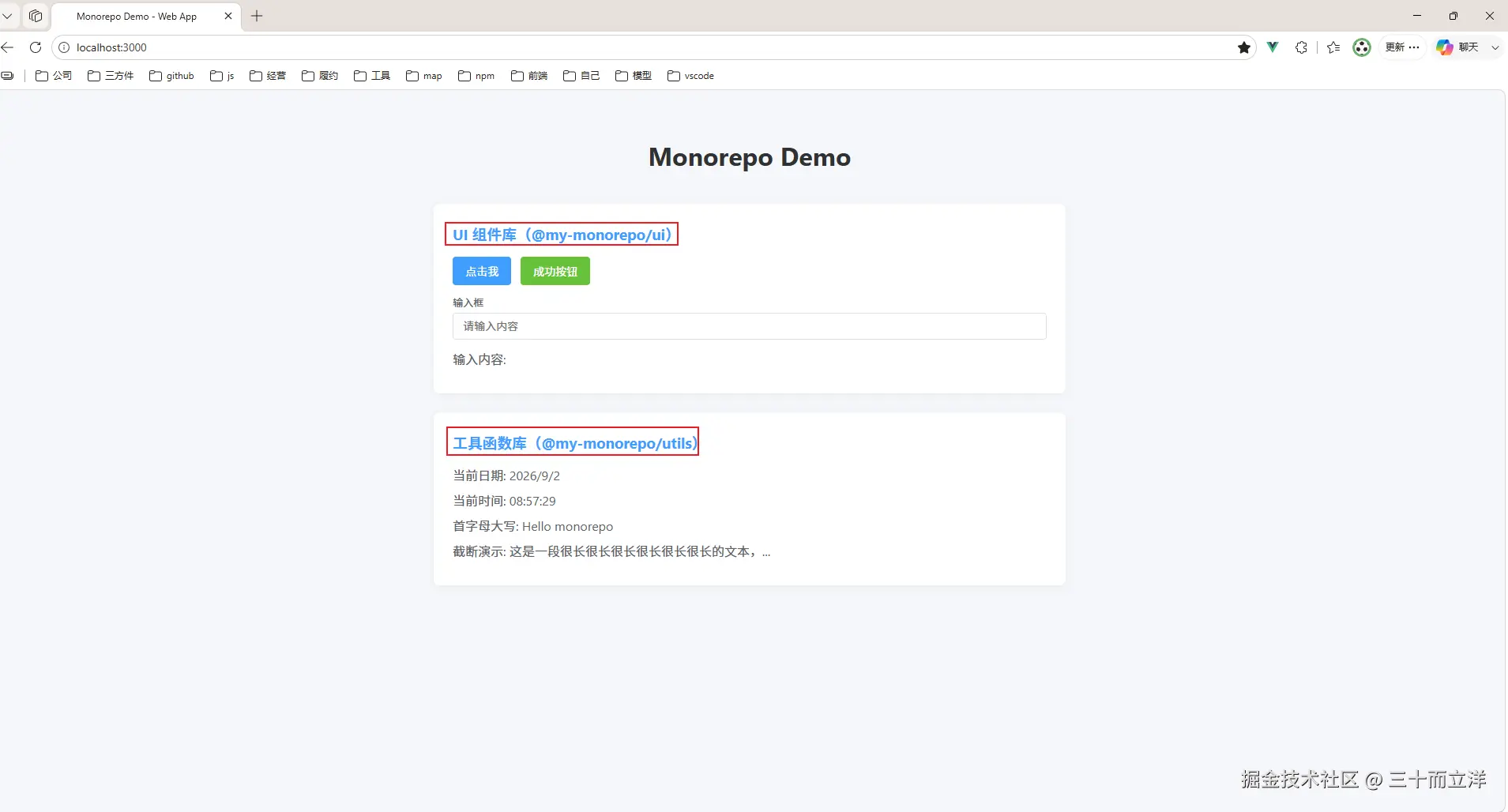The image size is (1508, 812).
Task: Open the map bookmark folder
Action: [x=424, y=76]
